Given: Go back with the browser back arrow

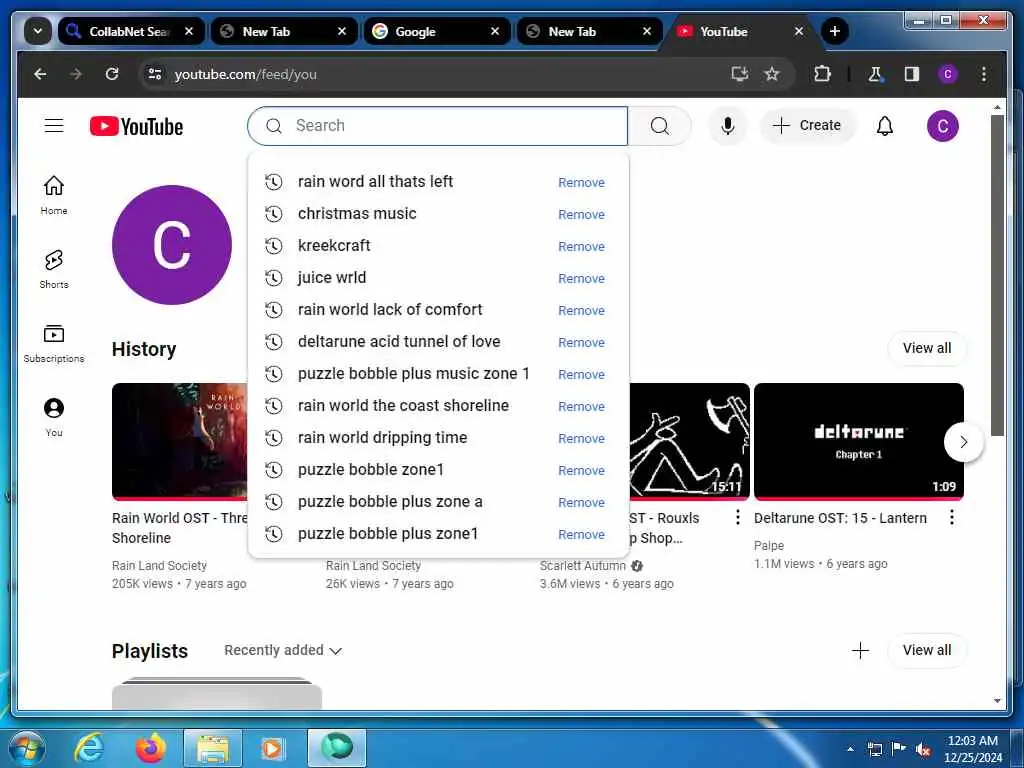Looking at the screenshot, I should [40, 74].
